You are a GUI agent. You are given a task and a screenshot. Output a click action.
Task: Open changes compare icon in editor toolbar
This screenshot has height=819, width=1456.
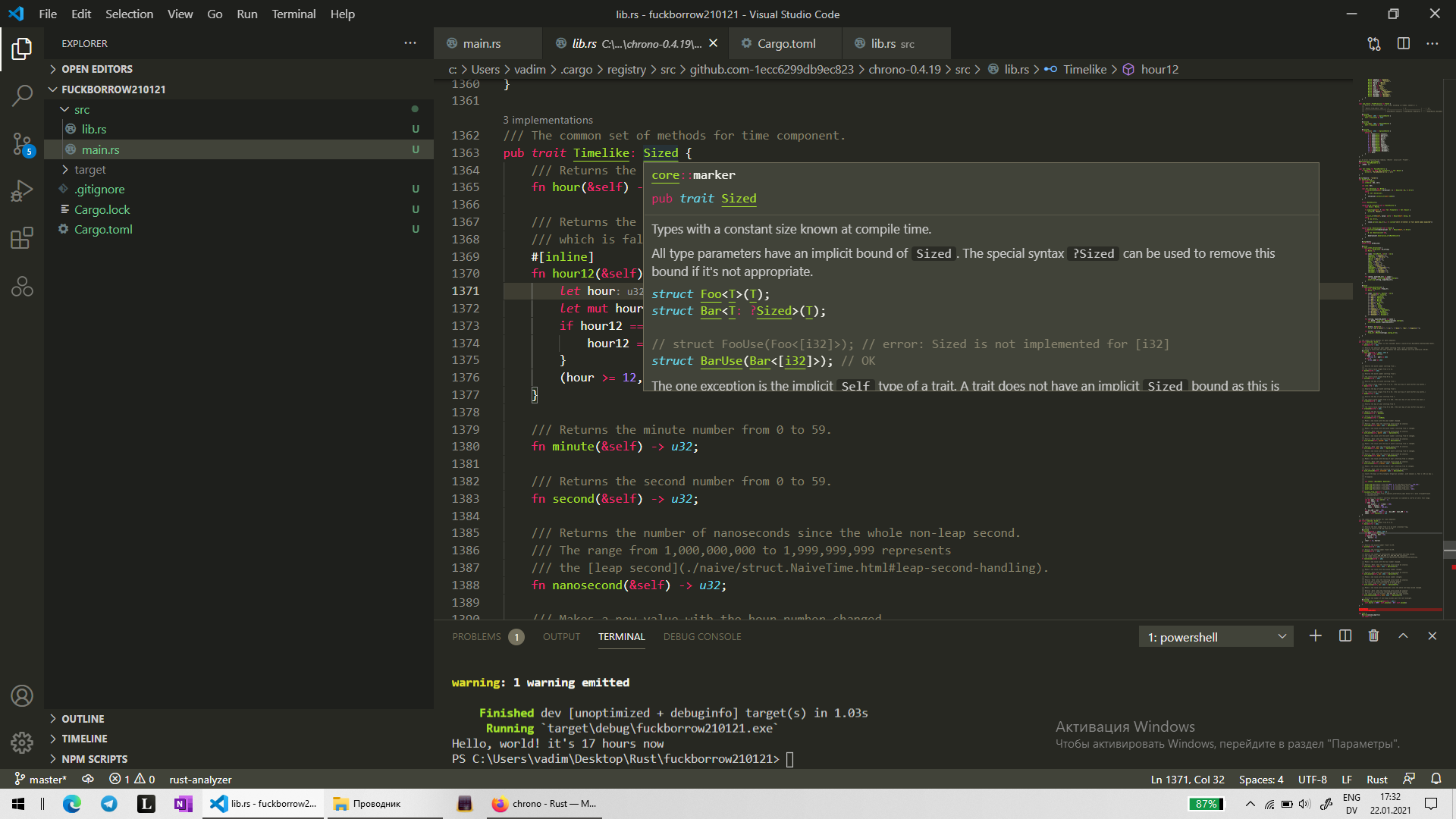(x=1374, y=43)
